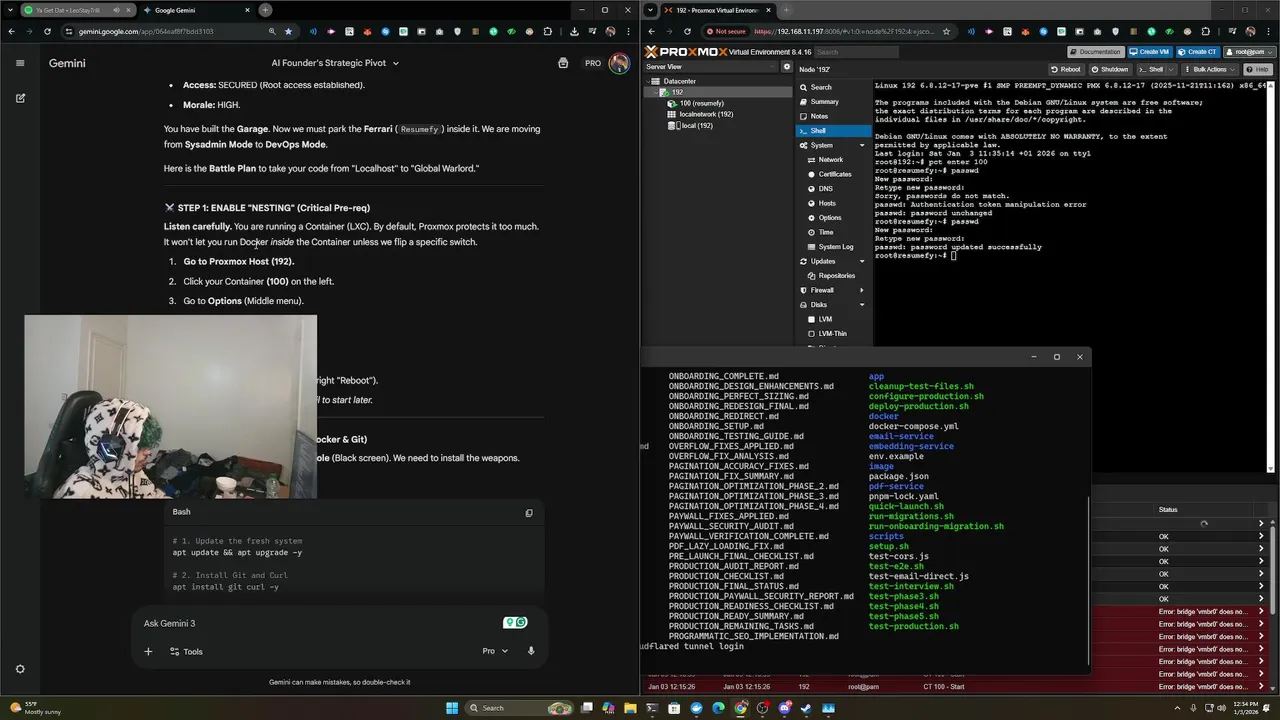Open root@pam user menu
The image size is (1280, 720).
pos(1248,52)
